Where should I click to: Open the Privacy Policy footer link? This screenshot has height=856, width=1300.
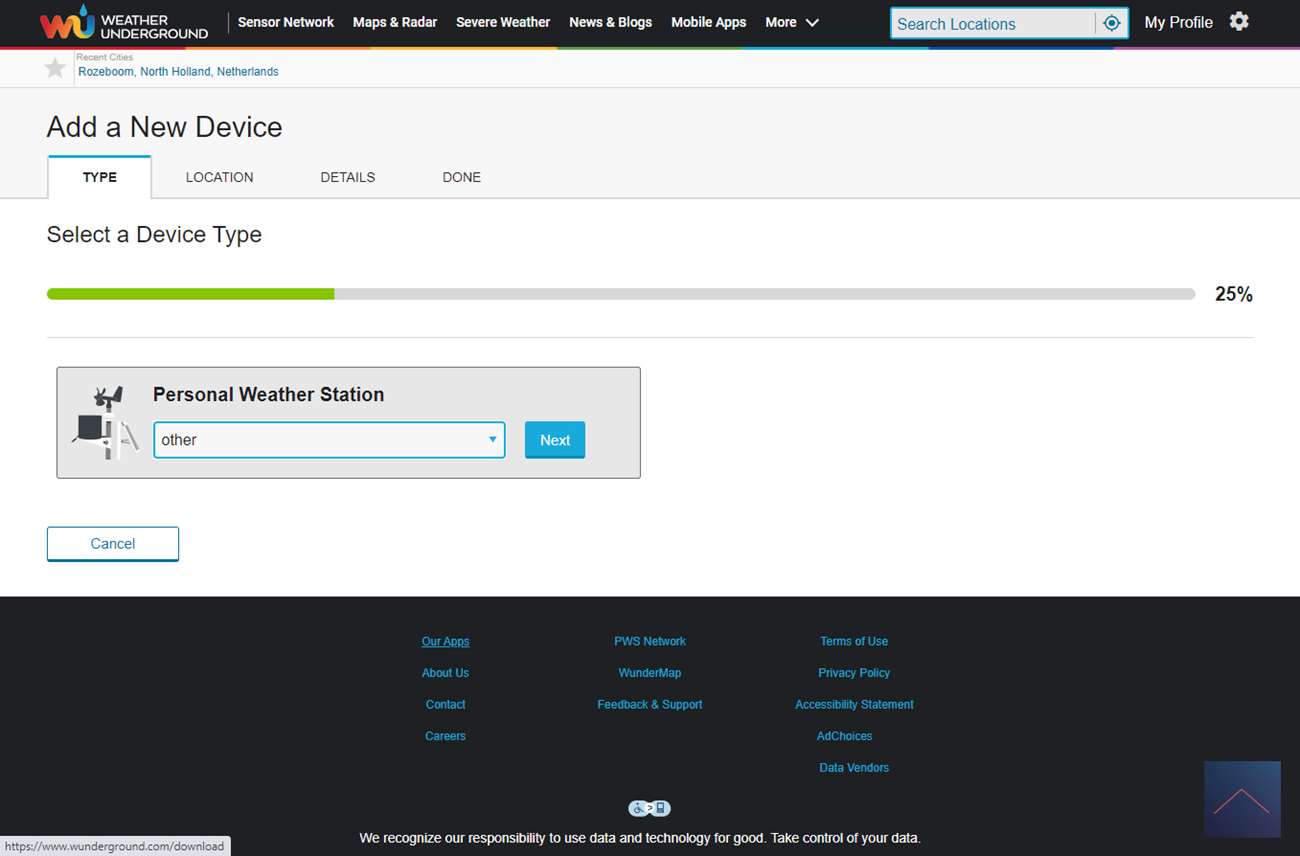853,673
